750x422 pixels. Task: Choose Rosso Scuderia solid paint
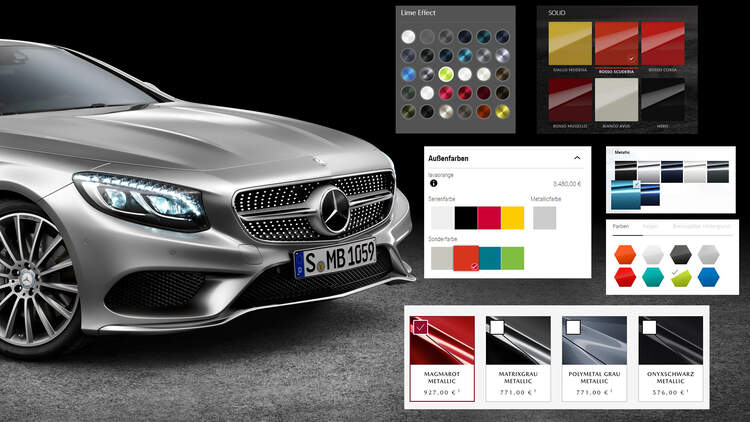coord(616,44)
